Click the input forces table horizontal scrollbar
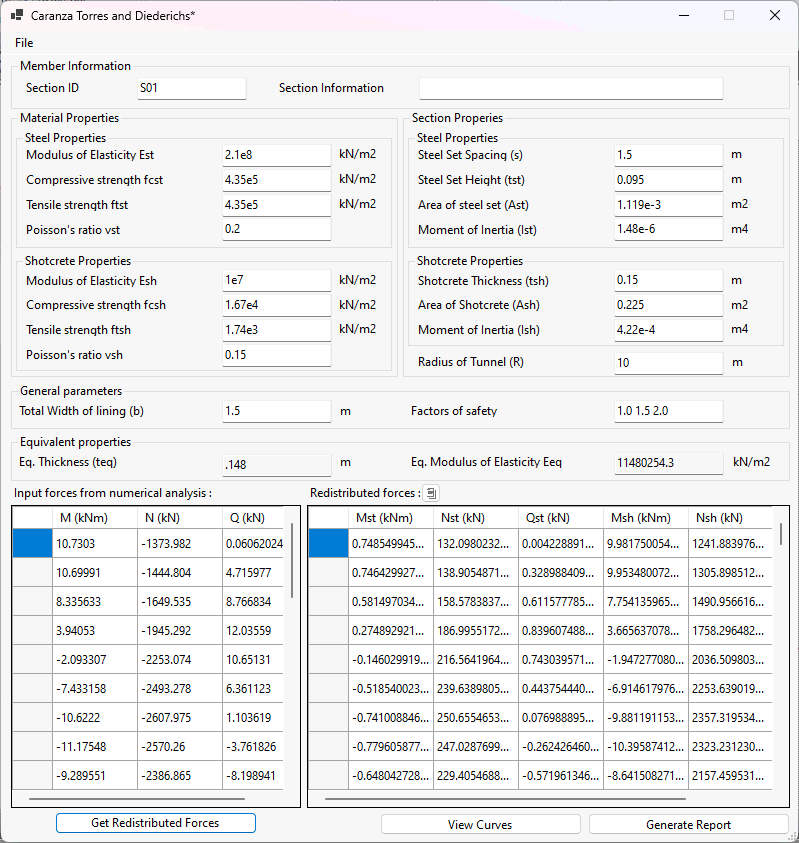Screen dimensions: 799x843 coord(137,798)
